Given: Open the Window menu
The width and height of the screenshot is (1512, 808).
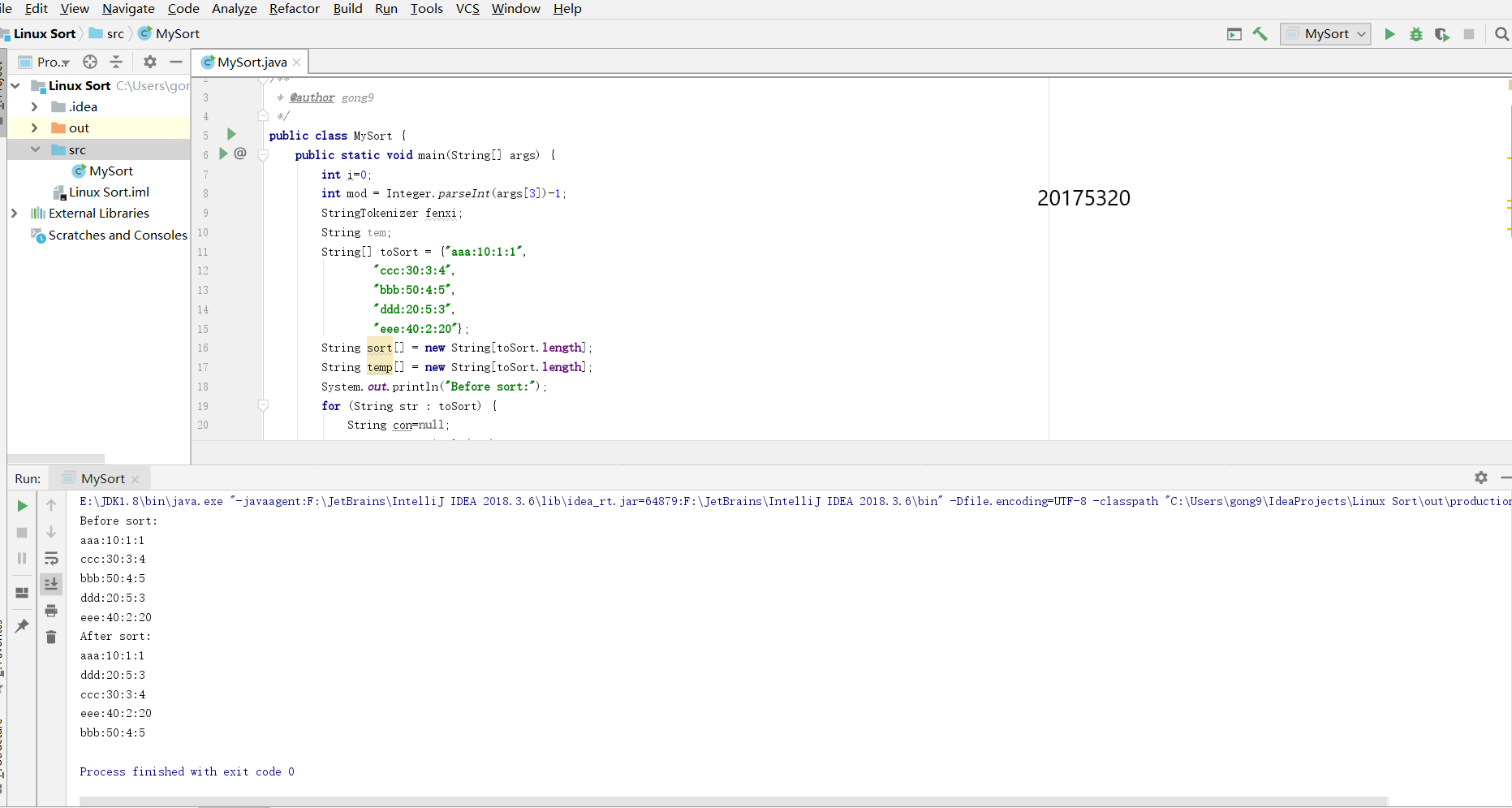Looking at the screenshot, I should [x=516, y=9].
